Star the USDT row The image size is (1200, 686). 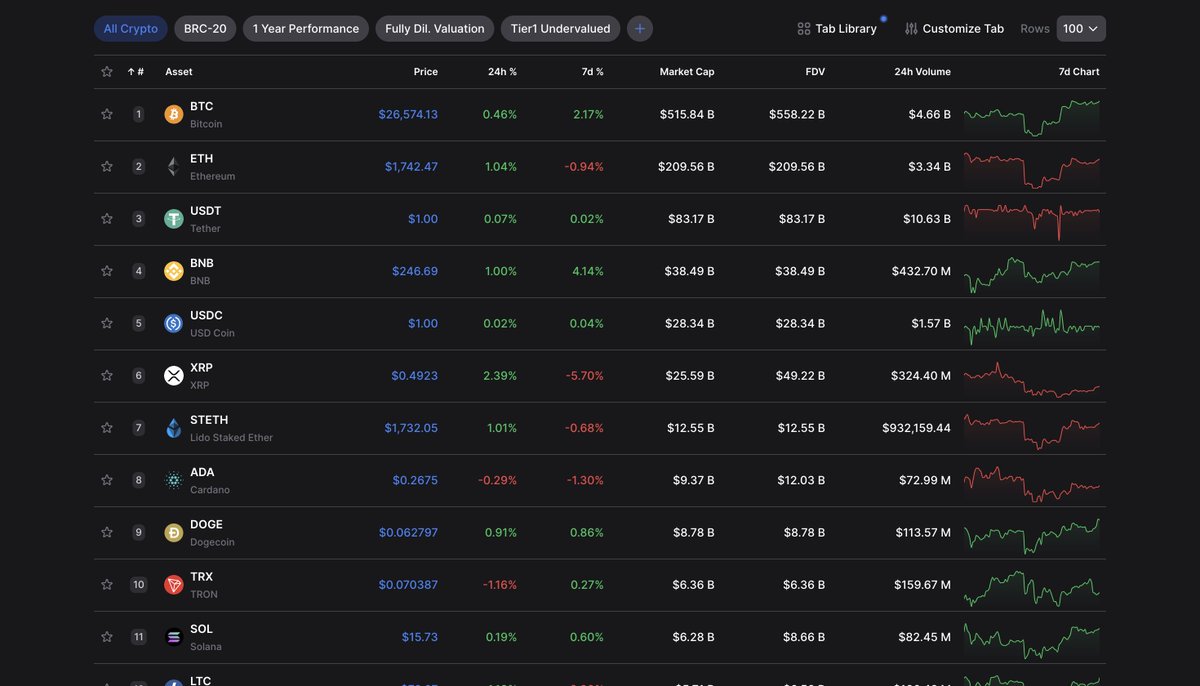(107, 219)
